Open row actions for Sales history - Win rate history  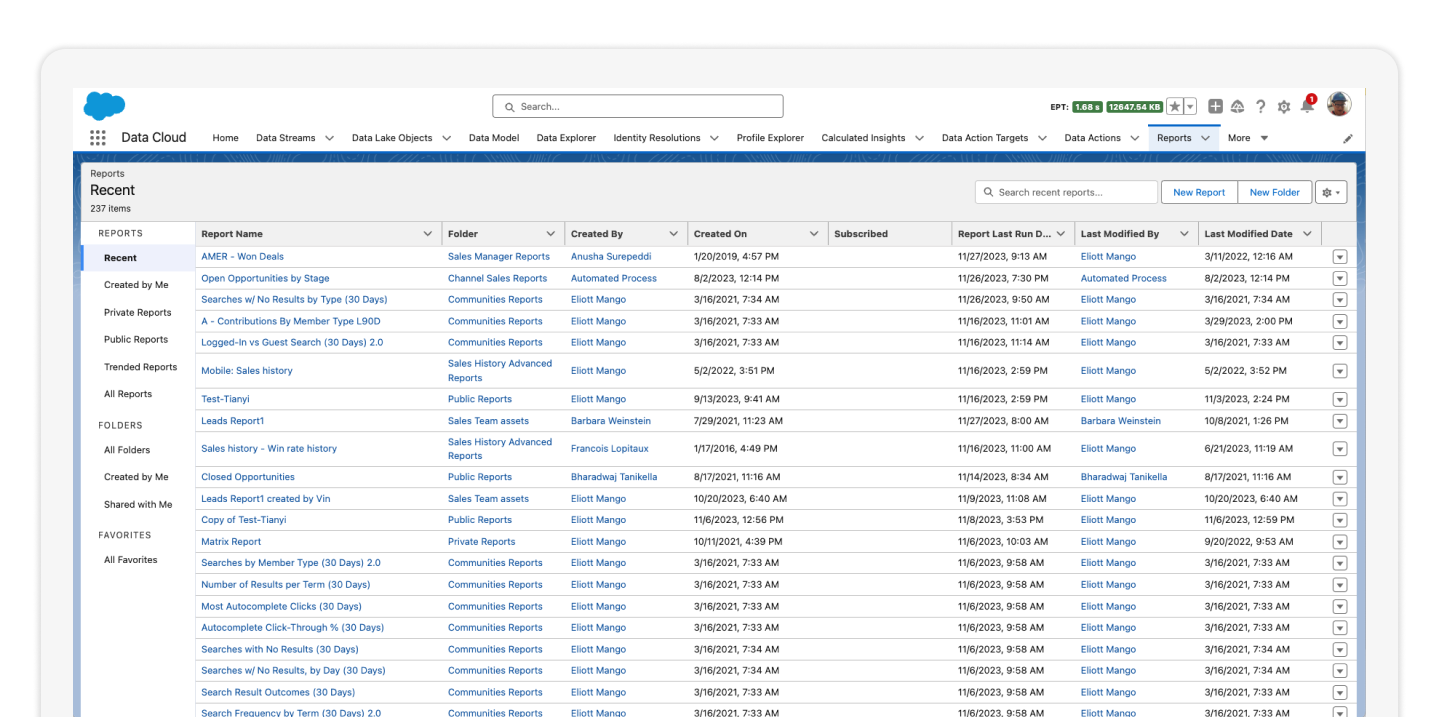pyautogui.click(x=1340, y=449)
